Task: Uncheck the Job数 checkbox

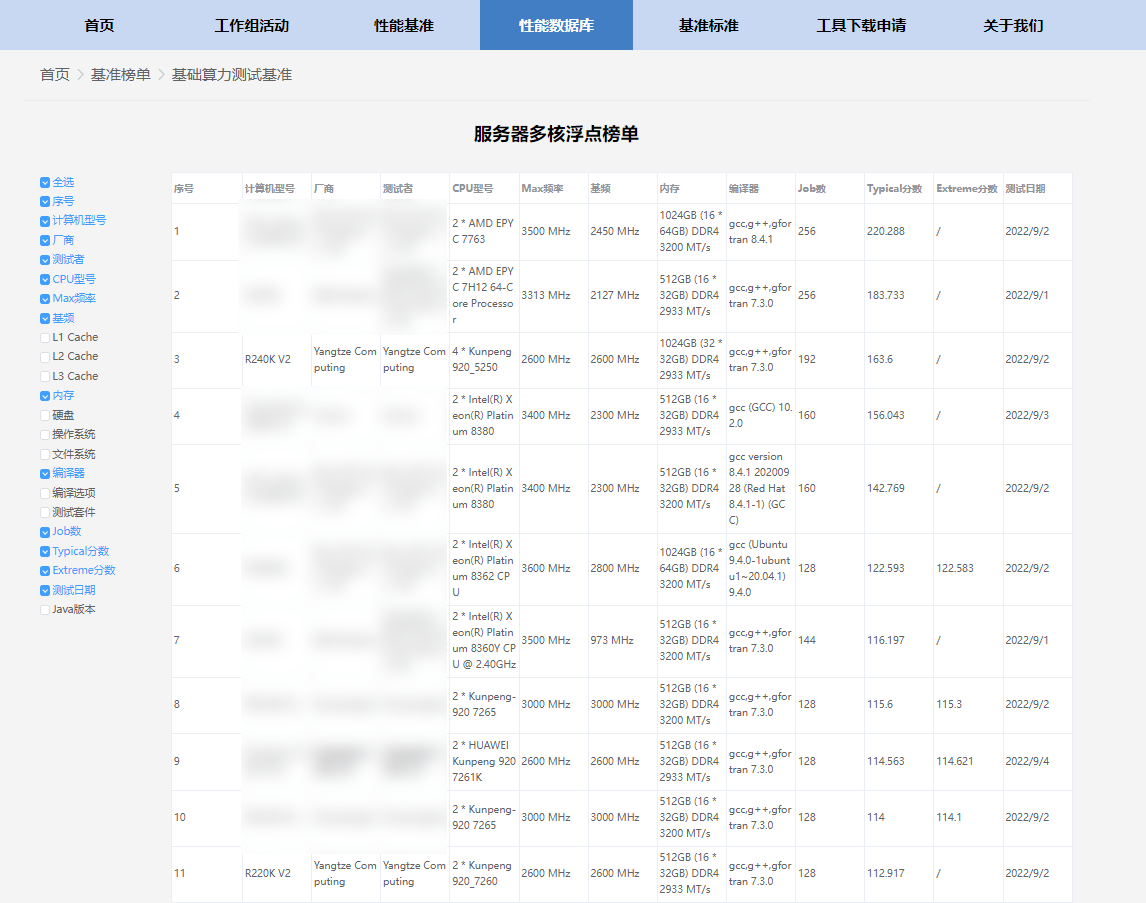Action: pos(45,532)
